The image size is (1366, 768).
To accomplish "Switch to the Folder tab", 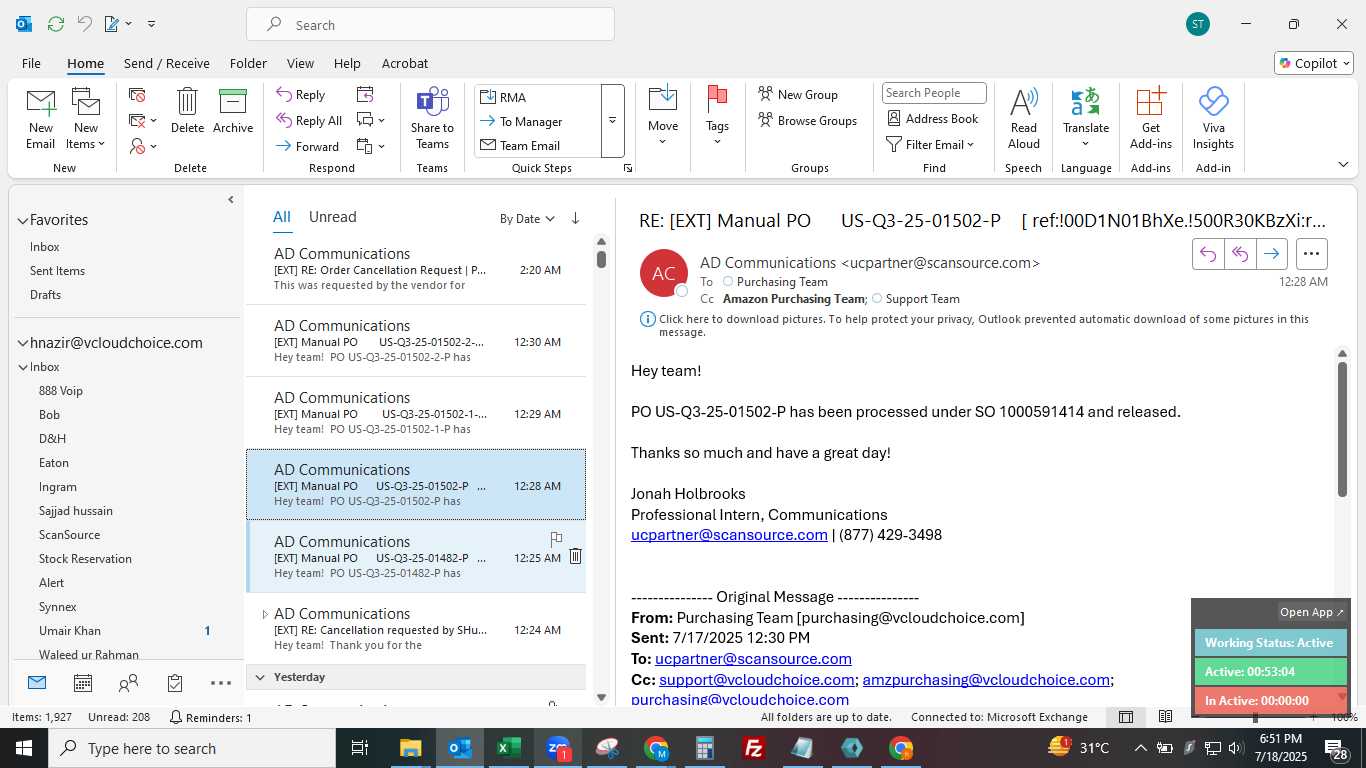I will pyautogui.click(x=248, y=63).
